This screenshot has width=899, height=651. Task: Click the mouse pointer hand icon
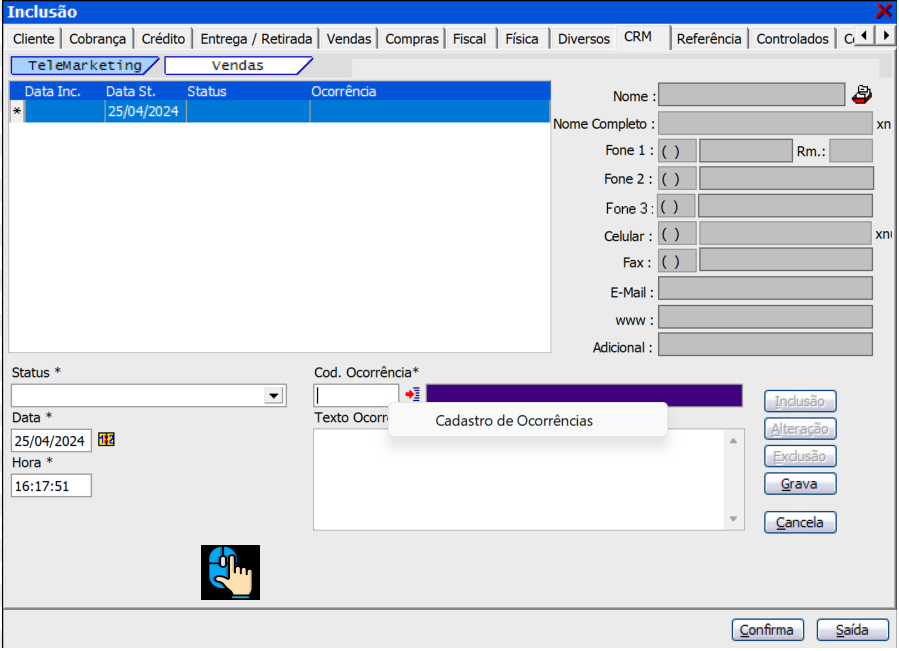pos(230,572)
